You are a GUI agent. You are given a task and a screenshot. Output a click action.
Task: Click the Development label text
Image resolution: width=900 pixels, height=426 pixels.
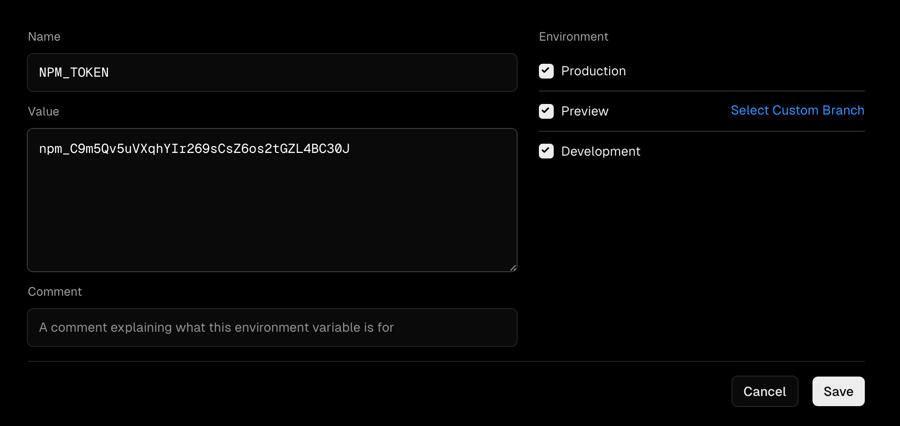[600, 151]
